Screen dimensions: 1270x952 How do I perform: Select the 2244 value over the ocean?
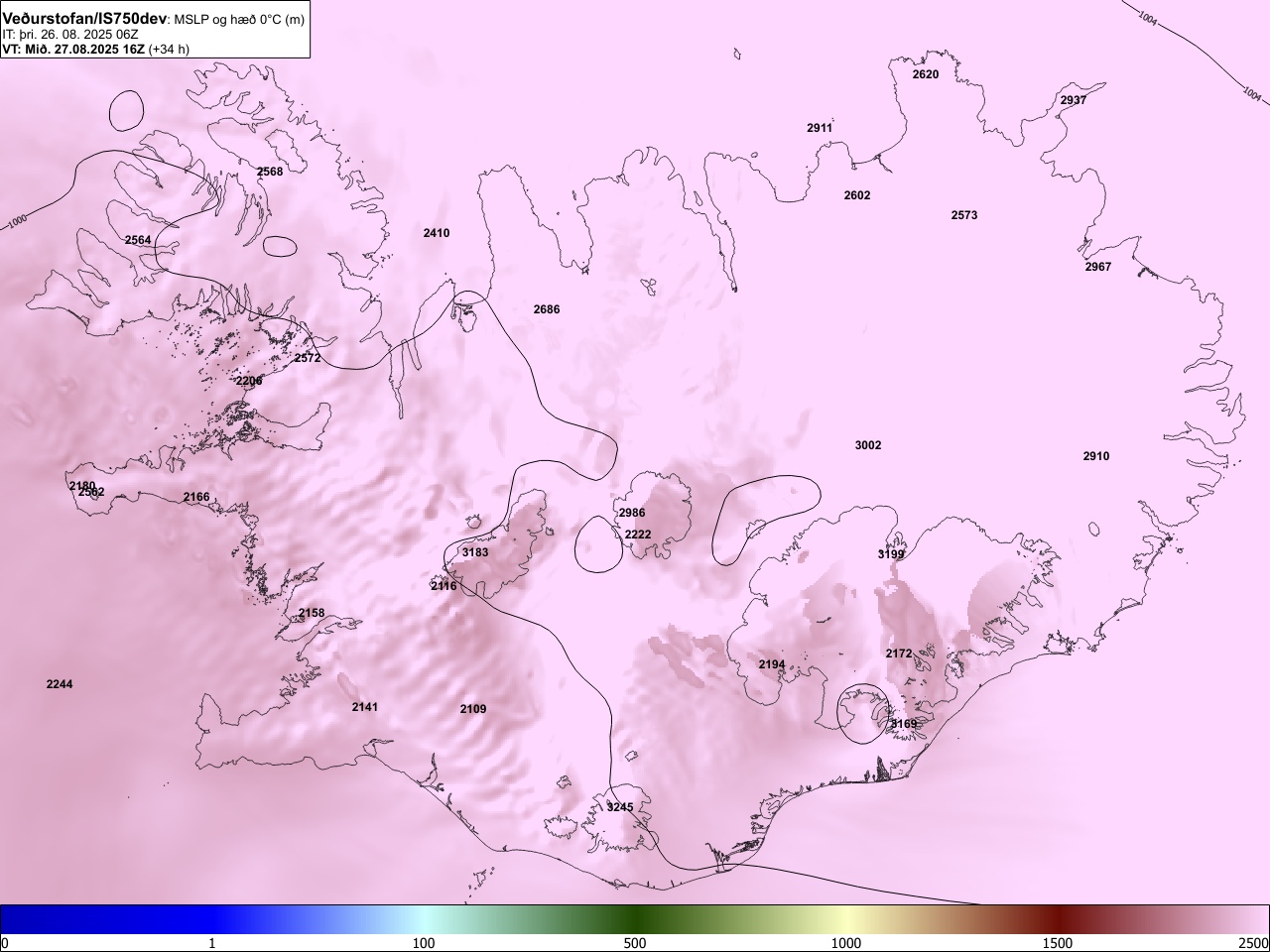point(60,684)
